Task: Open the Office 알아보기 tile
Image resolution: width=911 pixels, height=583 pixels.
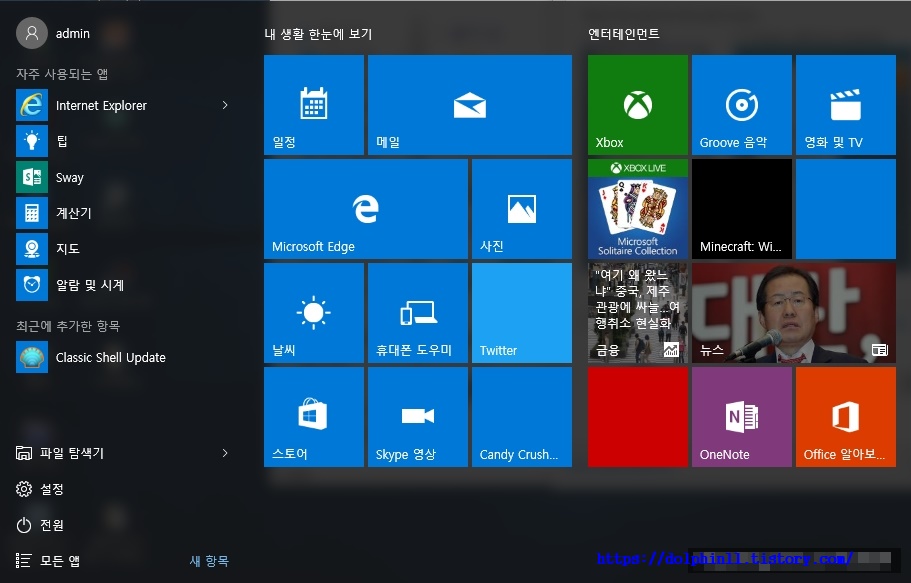Action: point(846,417)
